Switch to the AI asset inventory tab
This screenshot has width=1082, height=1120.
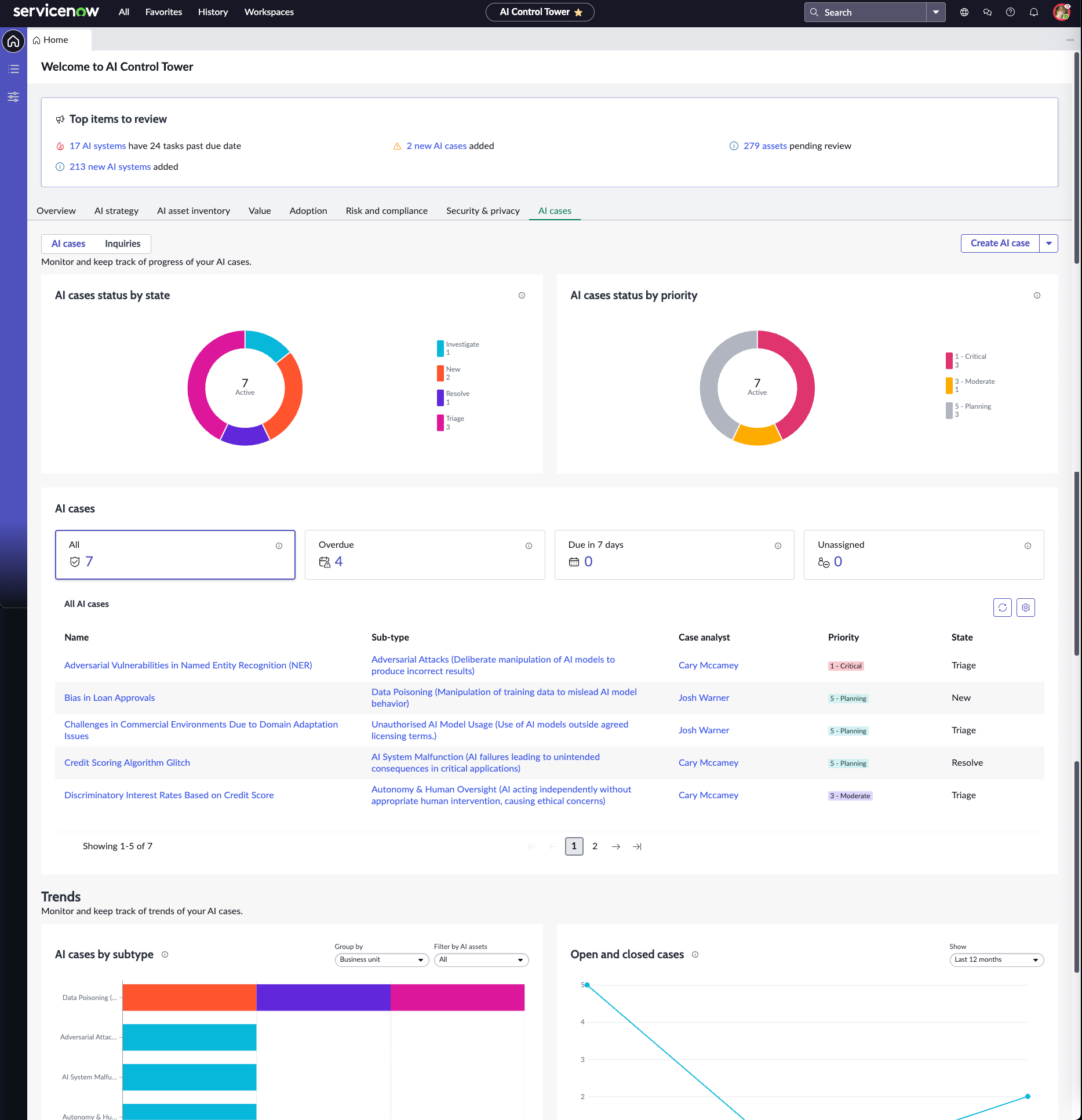tap(194, 211)
